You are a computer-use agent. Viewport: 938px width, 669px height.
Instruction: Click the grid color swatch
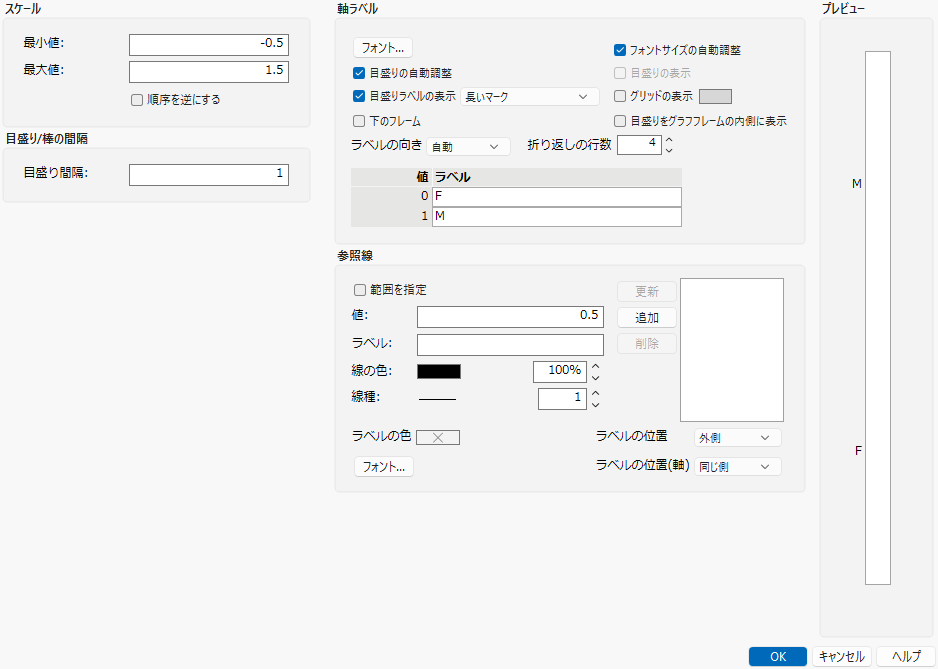715,96
